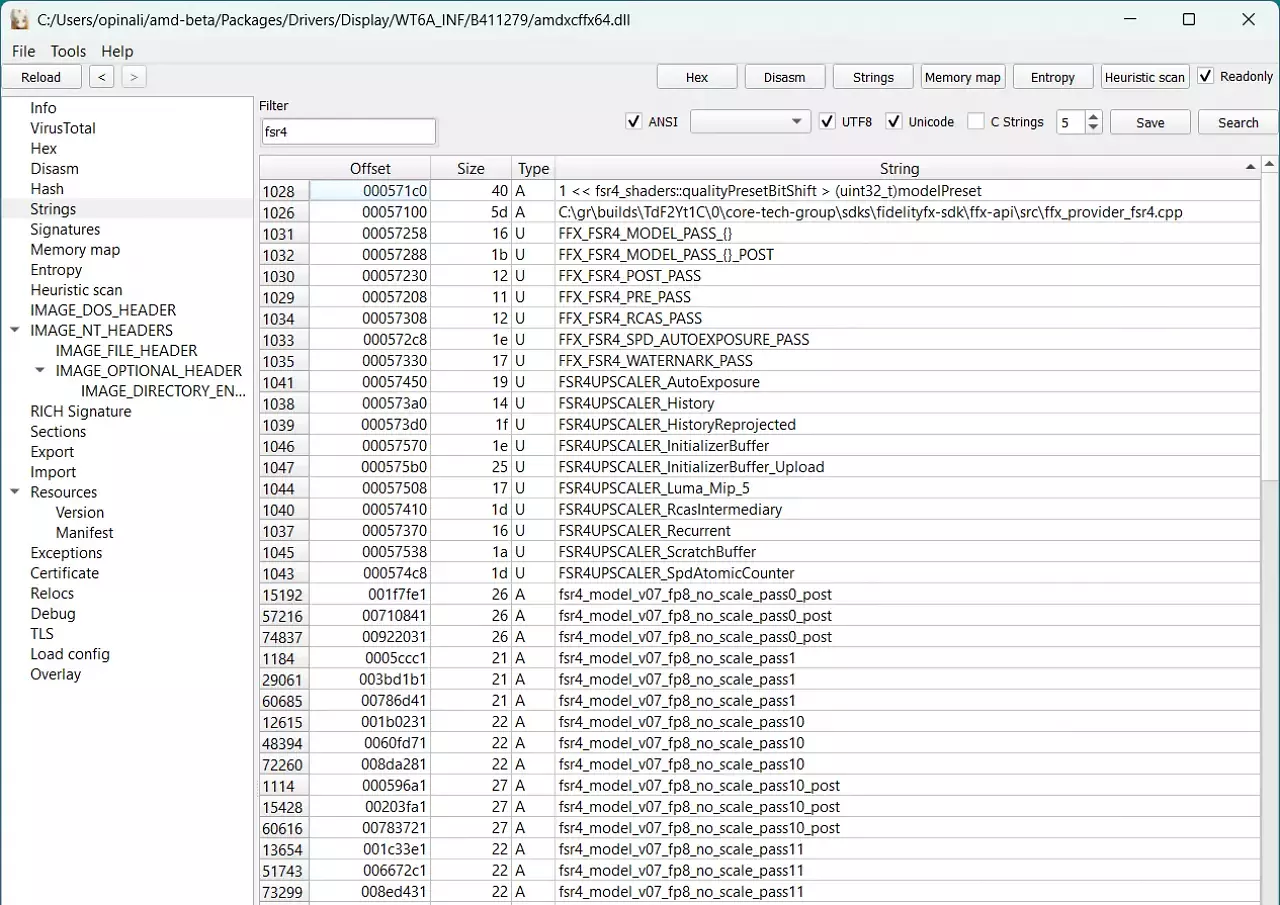
Task: Select IMAGE_FILE_HEADER in the sidebar tree
Action: [x=127, y=350]
